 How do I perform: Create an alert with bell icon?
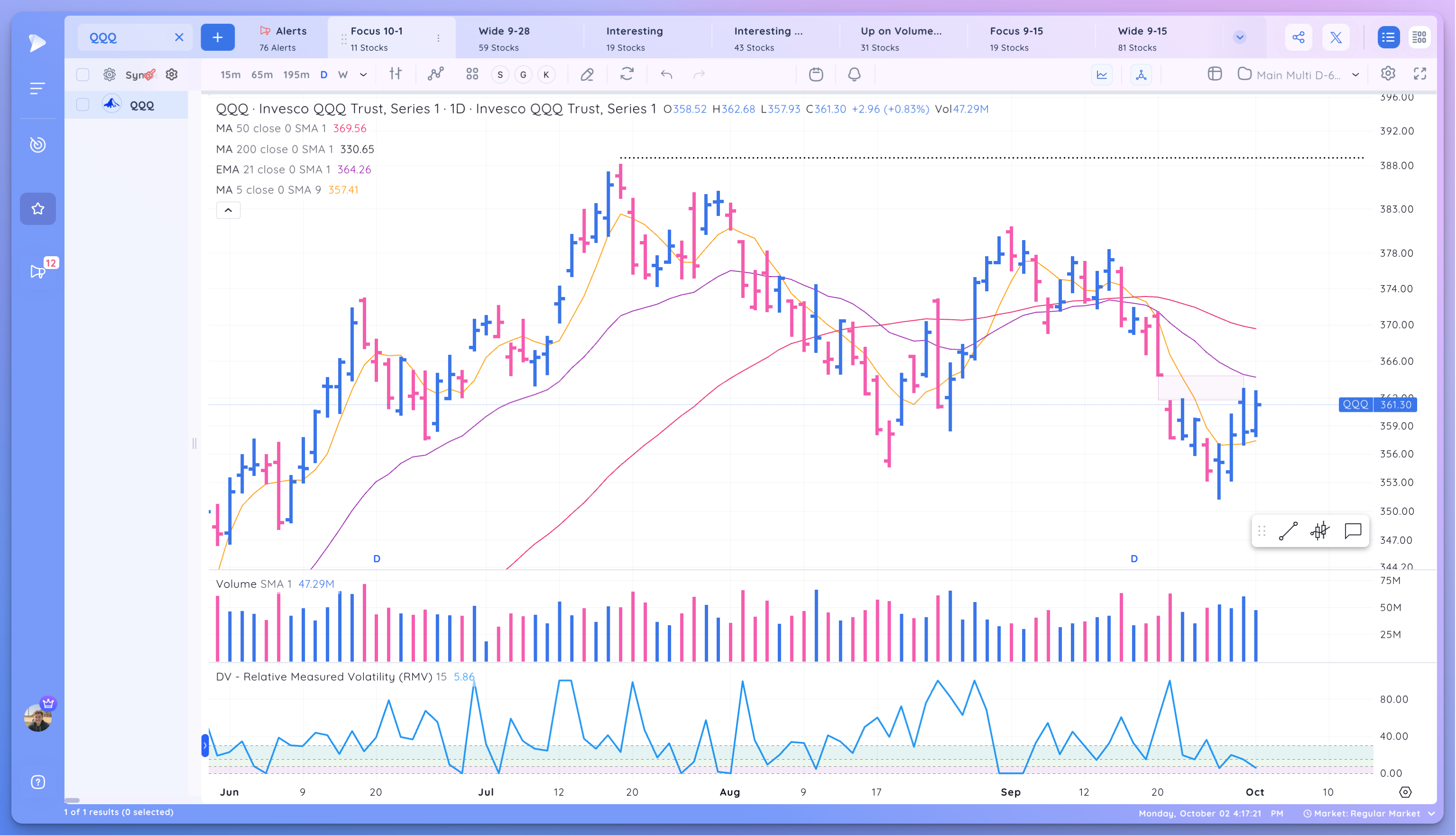point(855,74)
